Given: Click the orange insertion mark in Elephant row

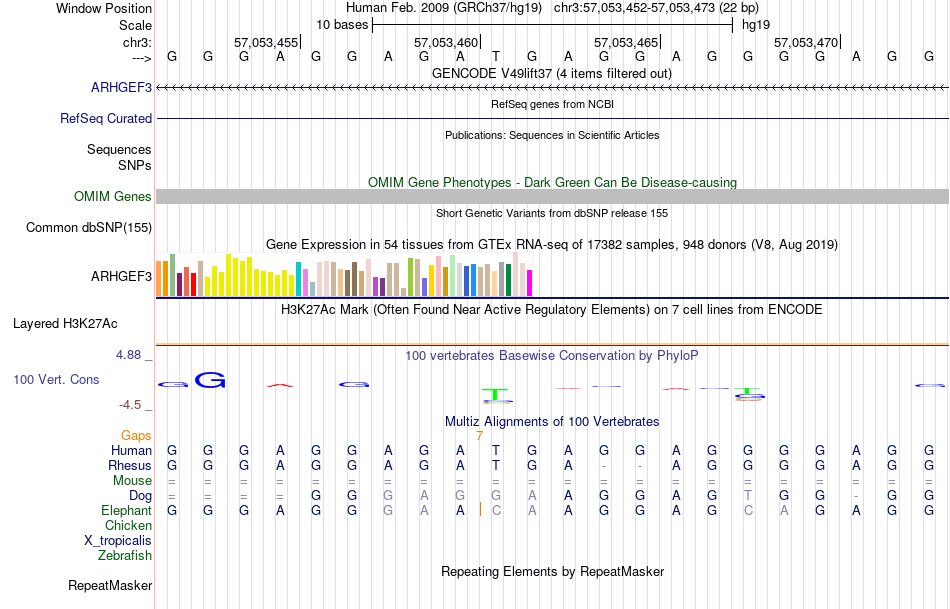Looking at the screenshot, I should click(480, 510).
